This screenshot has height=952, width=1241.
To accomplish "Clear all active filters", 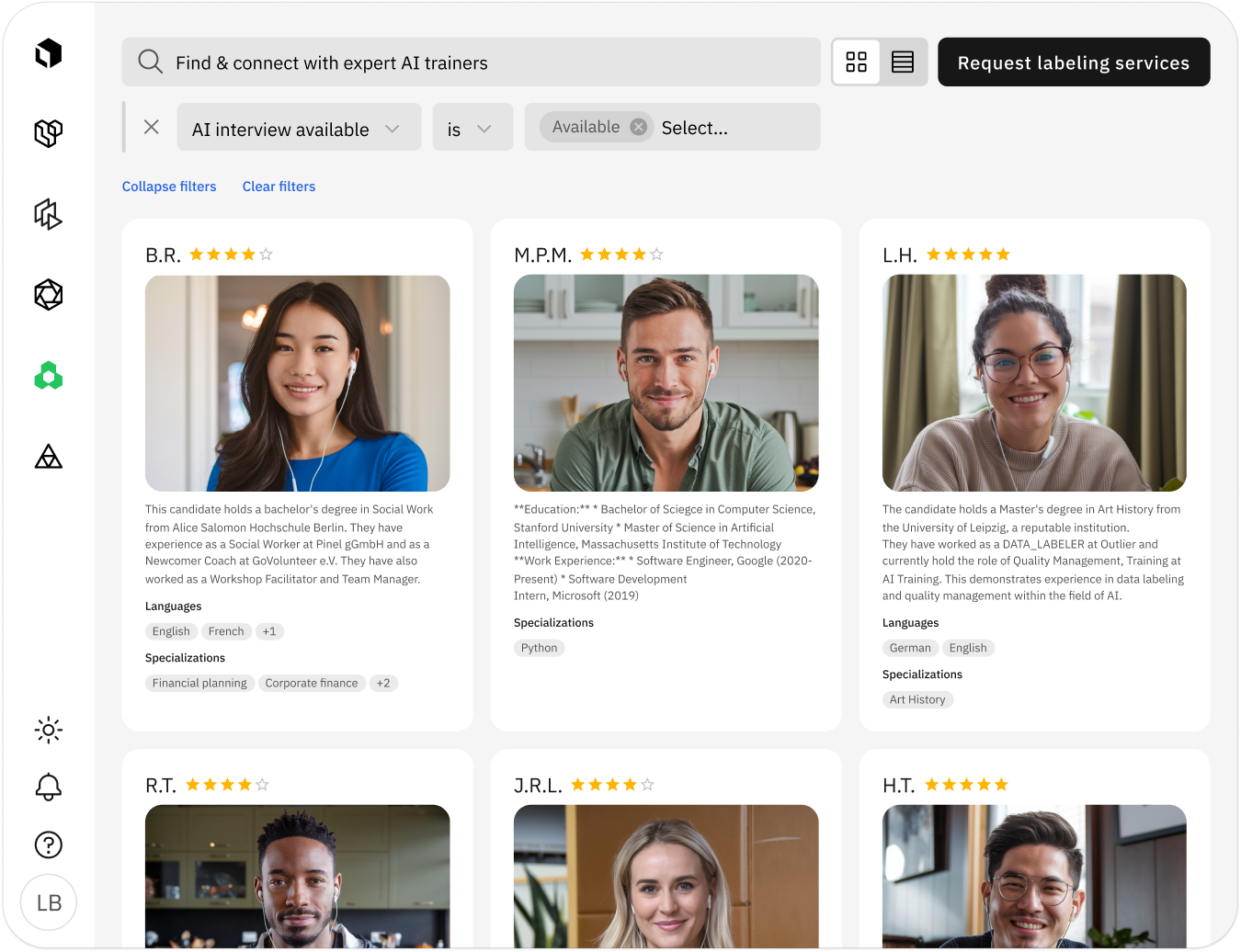I will point(279,187).
